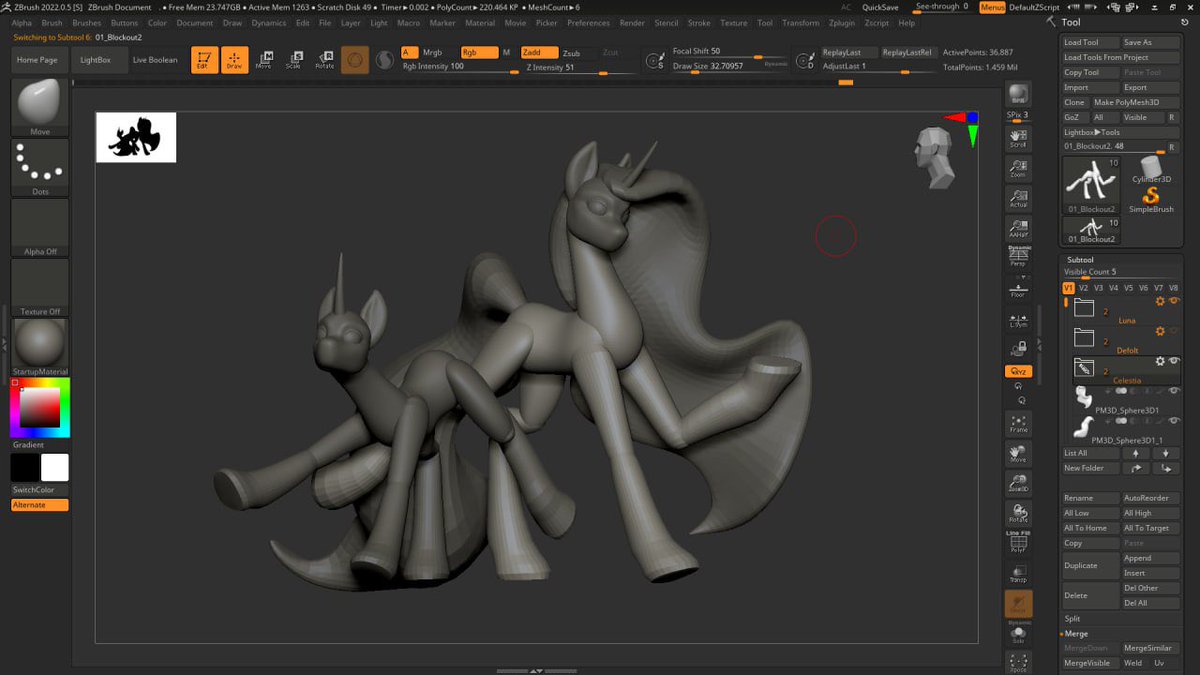The height and width of the screenshot is (675, 1200).
Task: Open the StartupMaterial selector
Action: (x=40, y=347)
